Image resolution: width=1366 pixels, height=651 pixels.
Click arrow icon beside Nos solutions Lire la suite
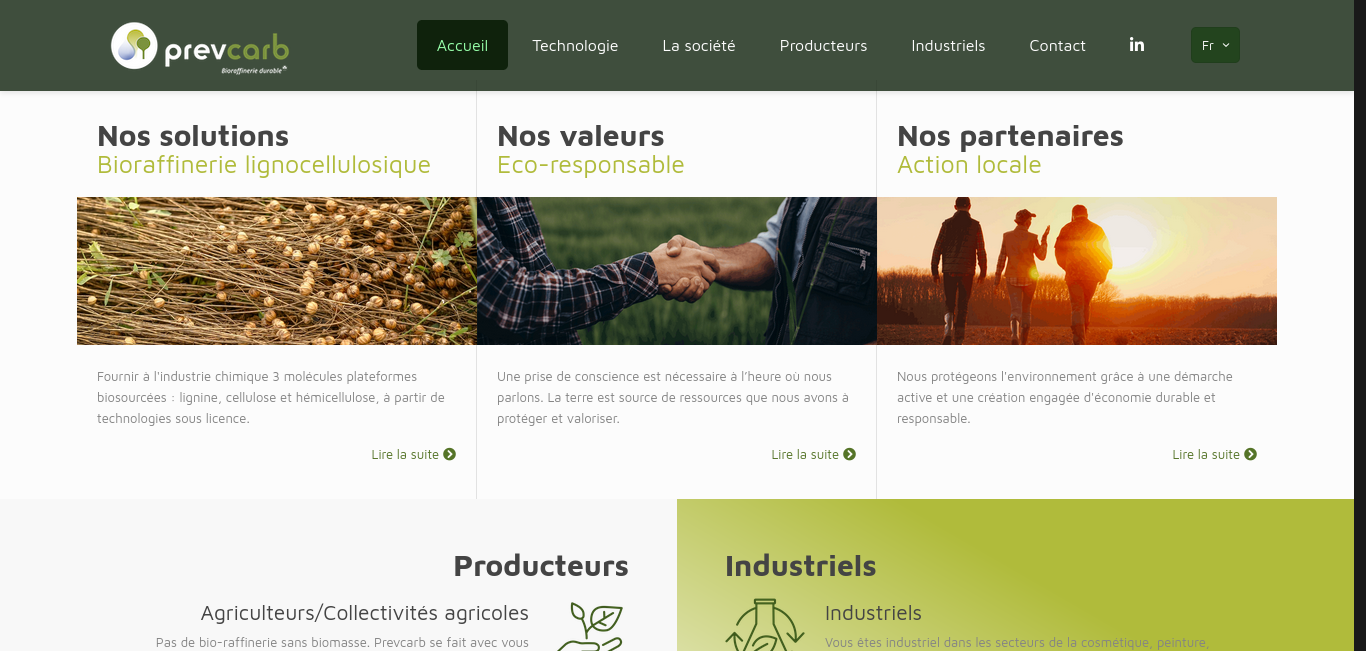tap(450, 454)
